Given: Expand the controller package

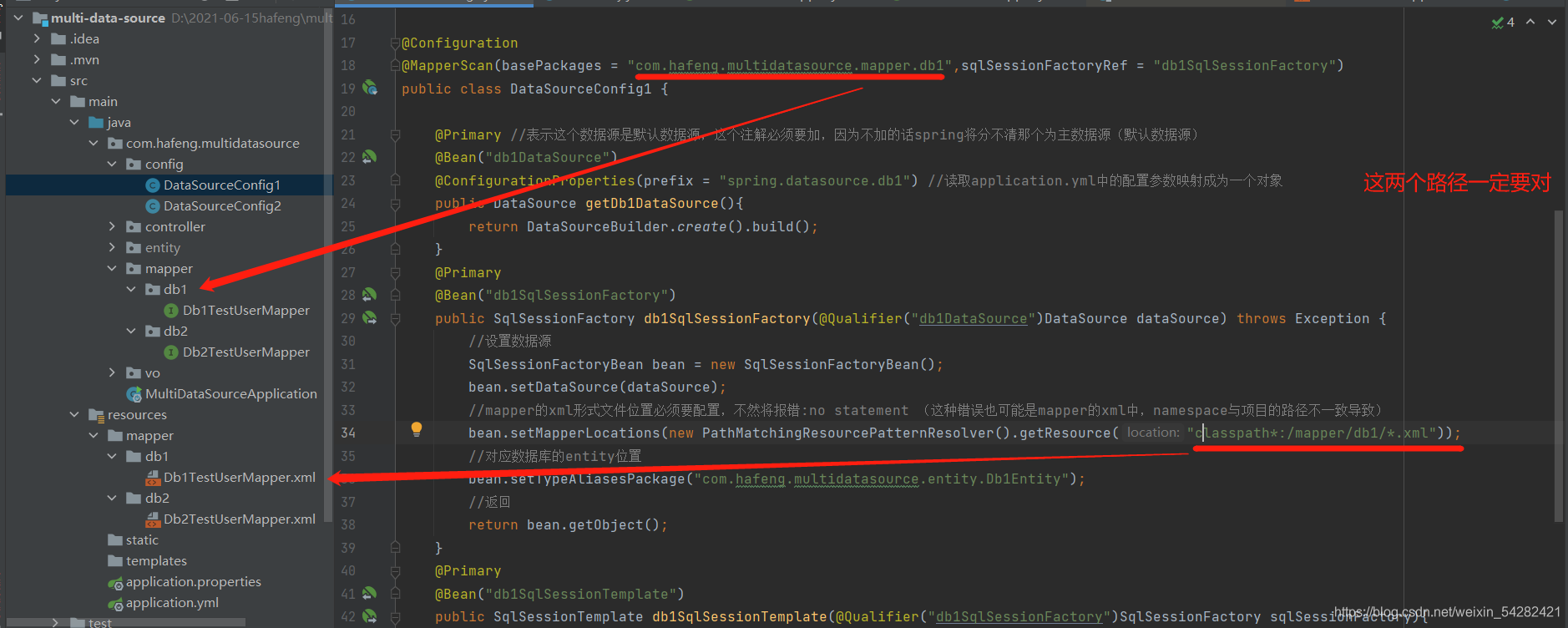Looking at the screenshot, I should click(x=112, y=226).
